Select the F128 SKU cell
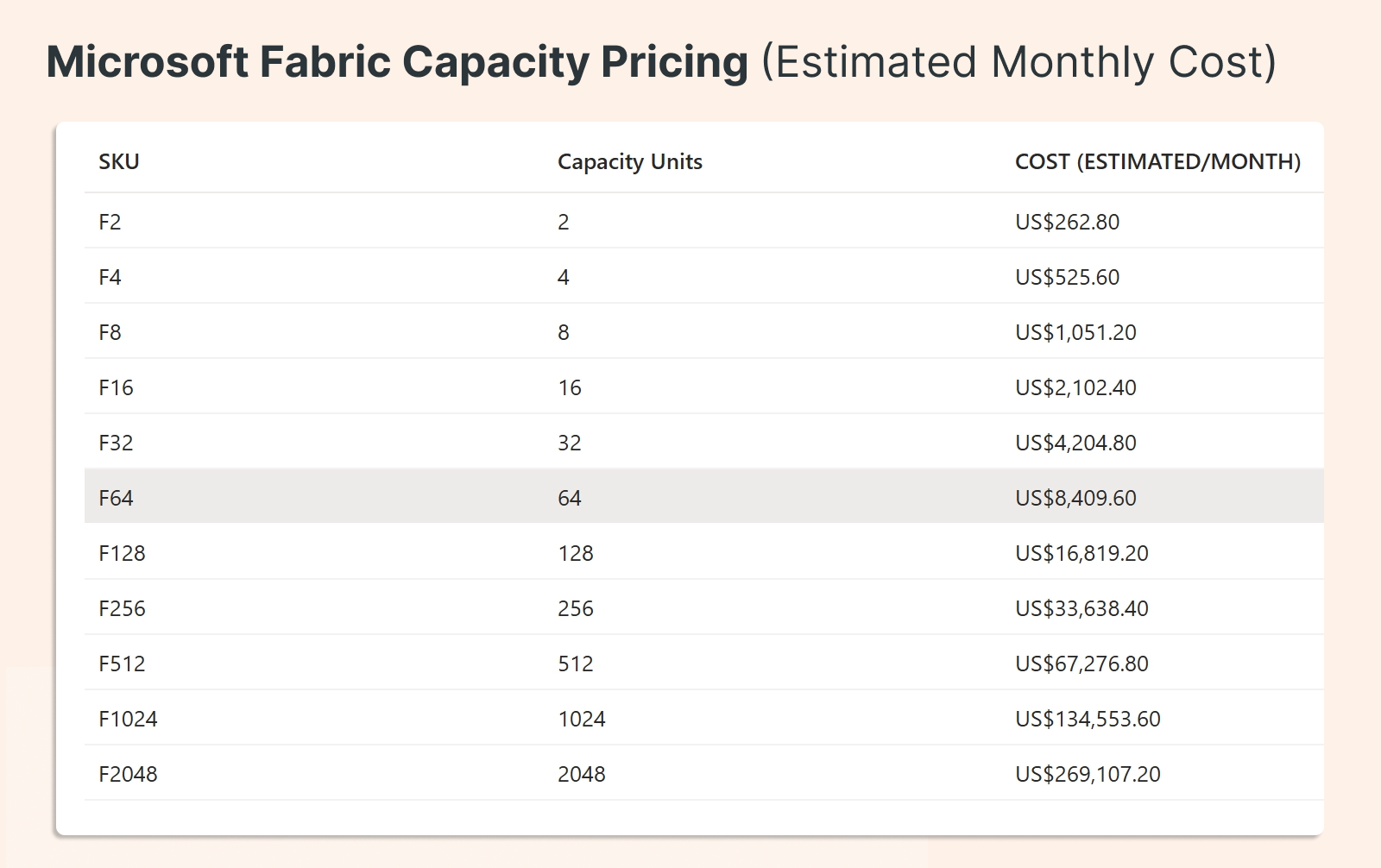1381x868 pixels. tap(122, 554)
